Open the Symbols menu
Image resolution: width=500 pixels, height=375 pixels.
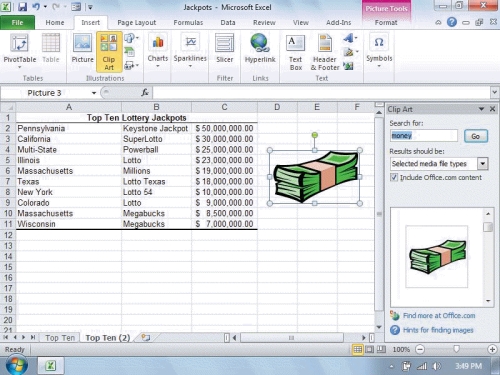pyautogui.click(x=379, y=51)
